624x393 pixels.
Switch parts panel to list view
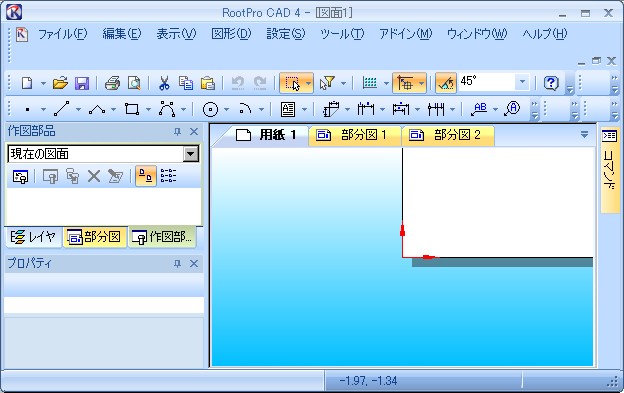pos(168,176)
